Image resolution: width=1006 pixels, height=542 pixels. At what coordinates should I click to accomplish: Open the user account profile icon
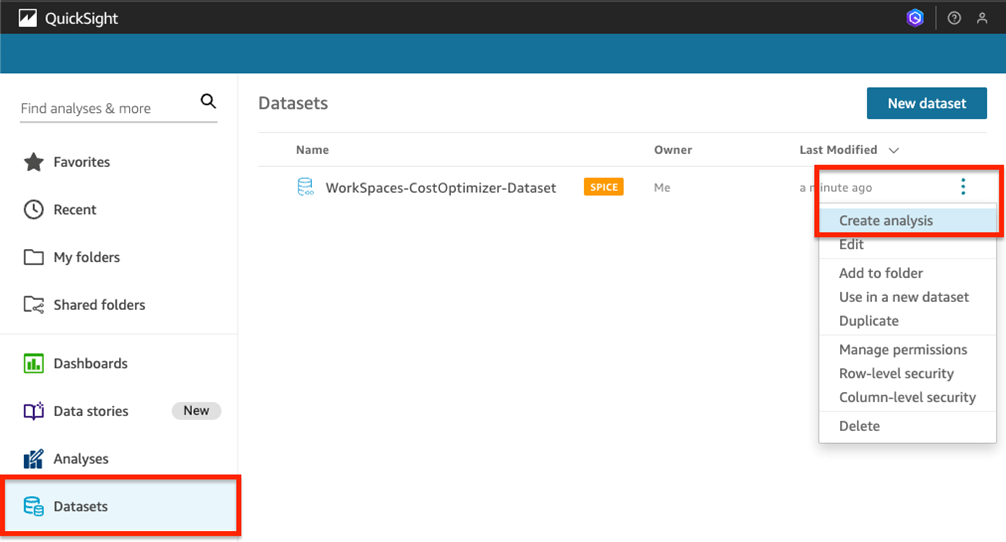click(x=982, y=18)
